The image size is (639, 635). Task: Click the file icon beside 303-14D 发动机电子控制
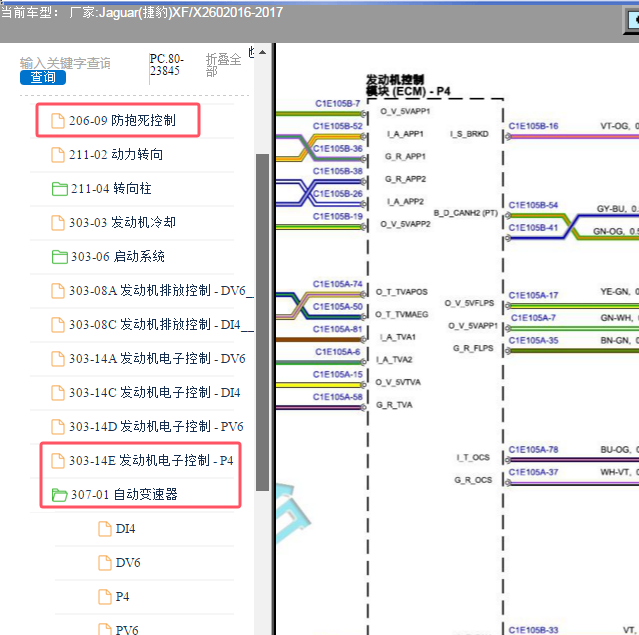(x=58, y=427)
